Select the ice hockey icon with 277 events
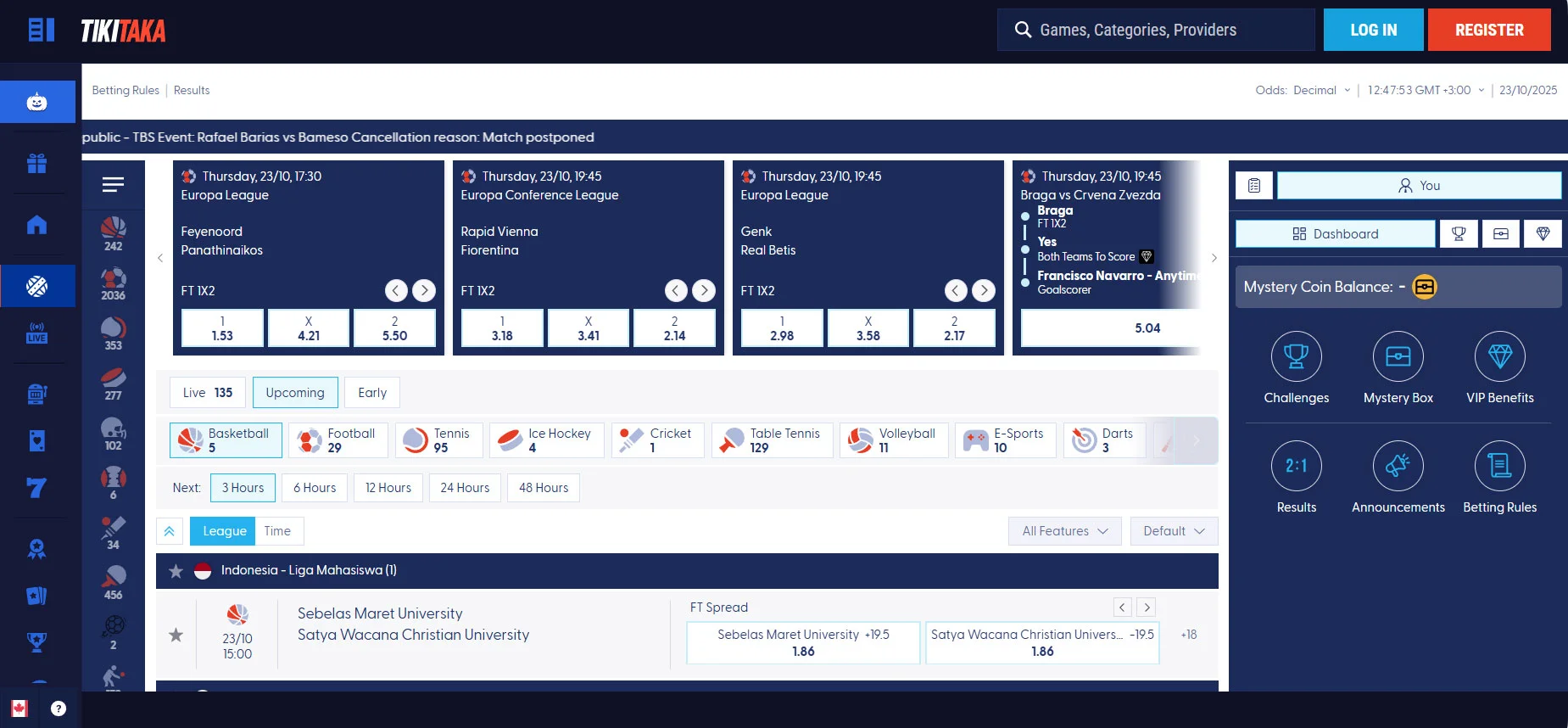The height and width of the screenshot is (728, 1568). point(114,384)
